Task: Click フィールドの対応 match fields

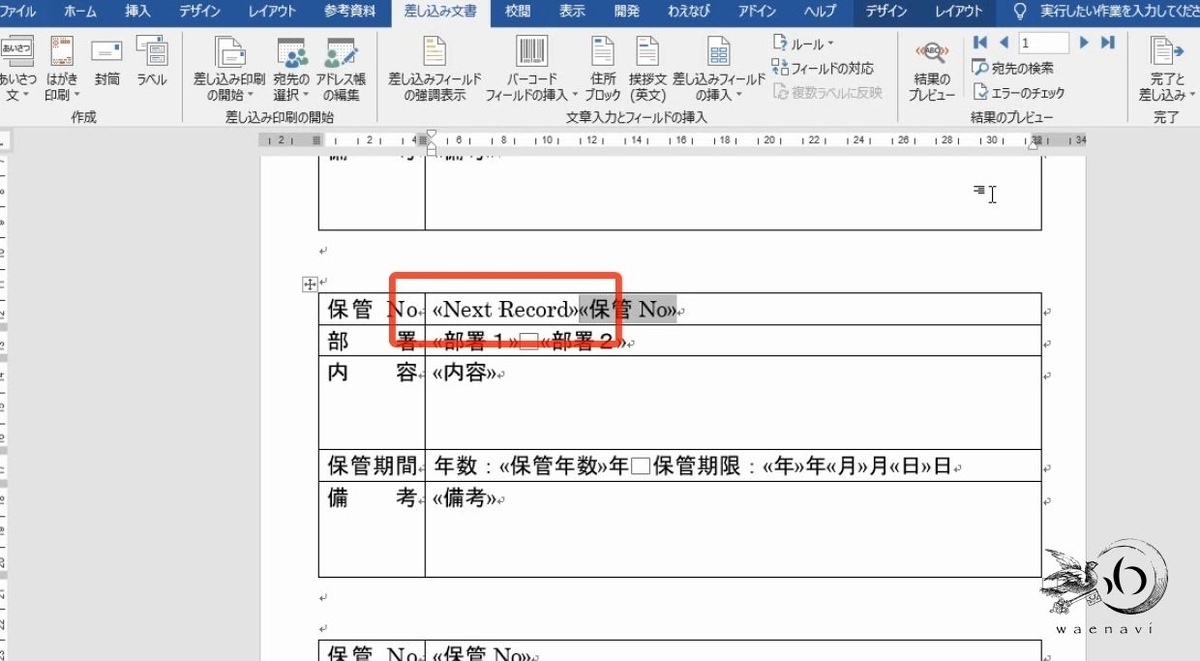Action: [x=823, y=68]
